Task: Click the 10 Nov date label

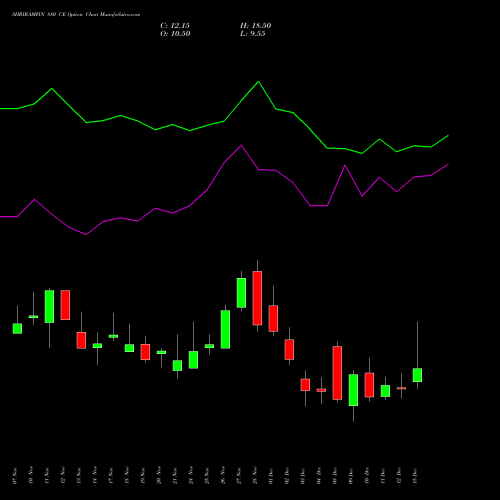Action: (x=31, y=475)
